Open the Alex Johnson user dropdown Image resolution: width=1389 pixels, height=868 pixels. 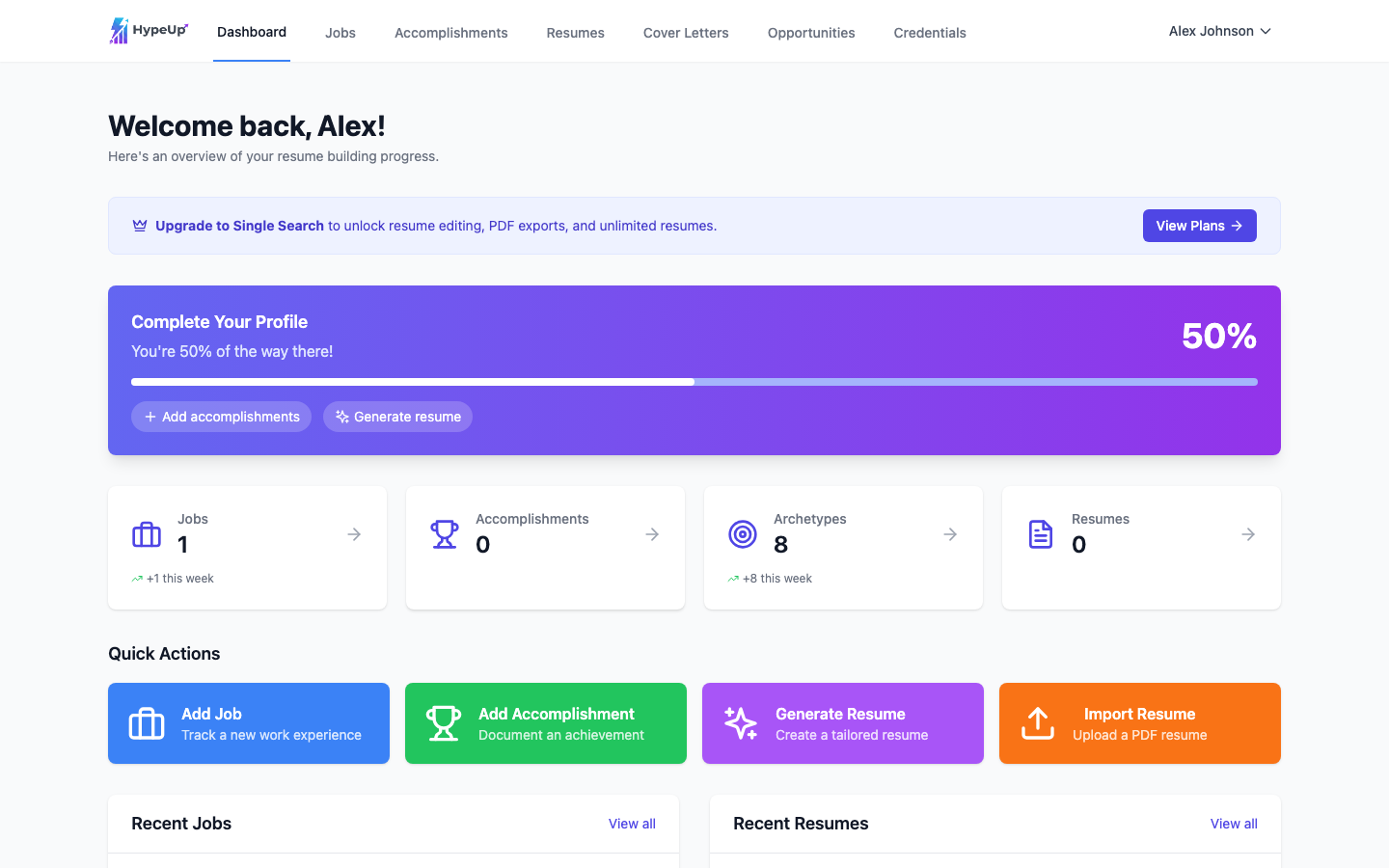1219,31
